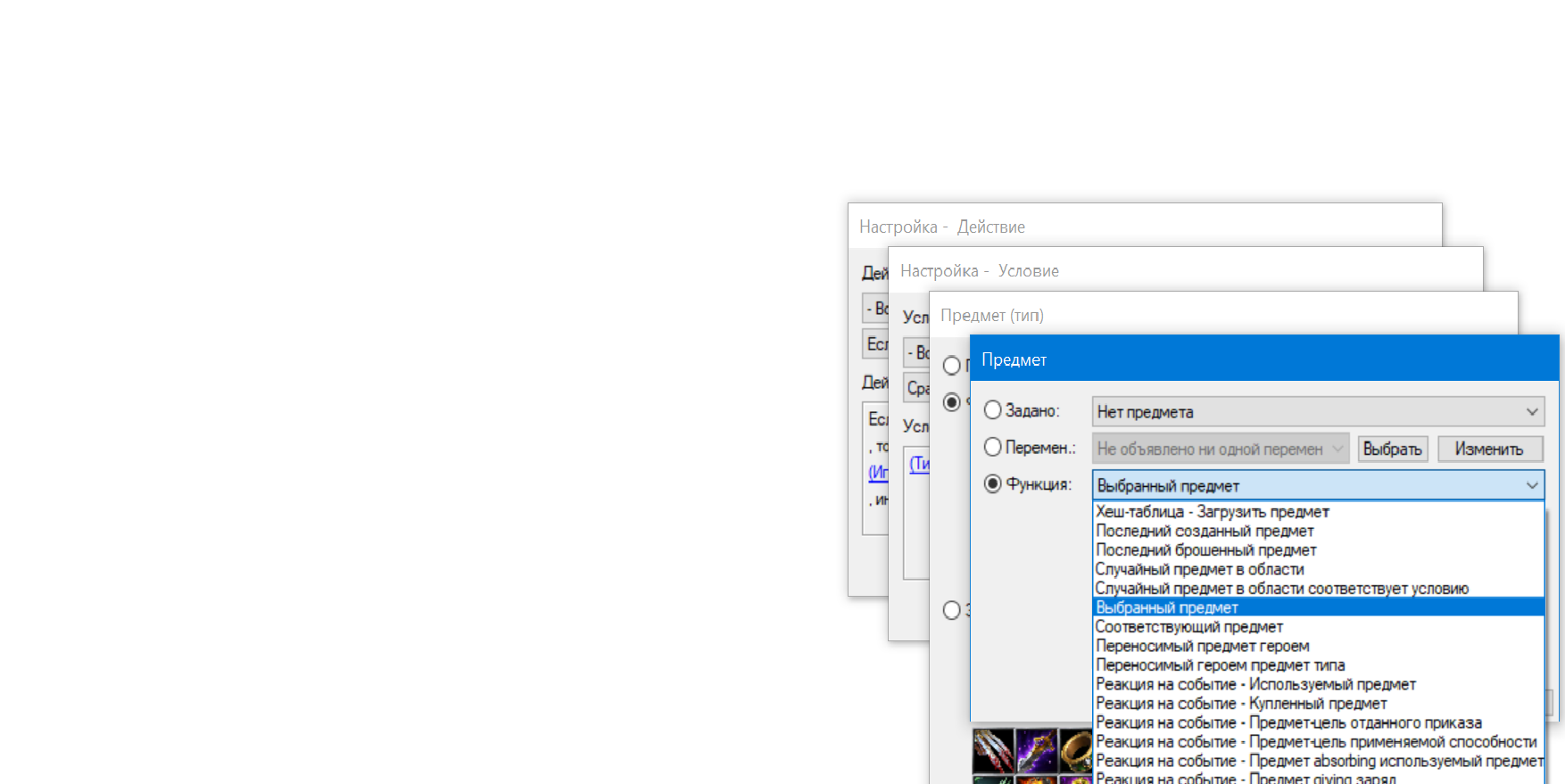Image resolution: width=1565 pixels, height=784 pixels.
Task: Choose highlighted Выбранный предмет list option
Action: coord(1319,607)
